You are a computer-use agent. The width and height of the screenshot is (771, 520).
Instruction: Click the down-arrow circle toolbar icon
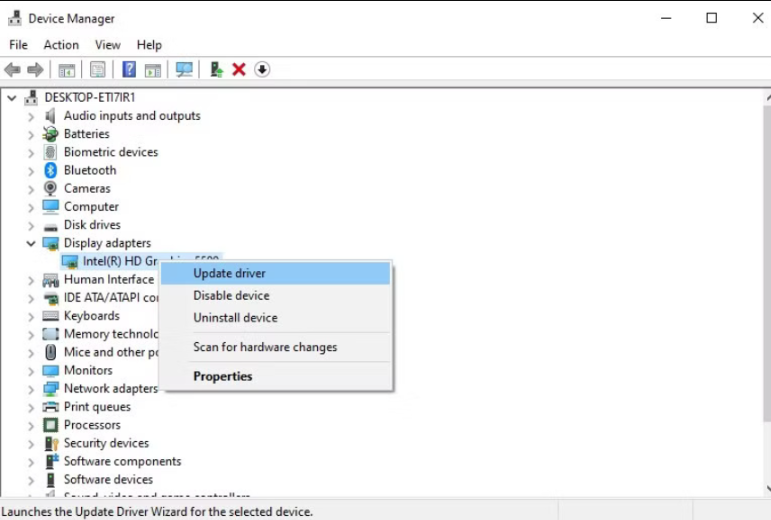(262, 69)
